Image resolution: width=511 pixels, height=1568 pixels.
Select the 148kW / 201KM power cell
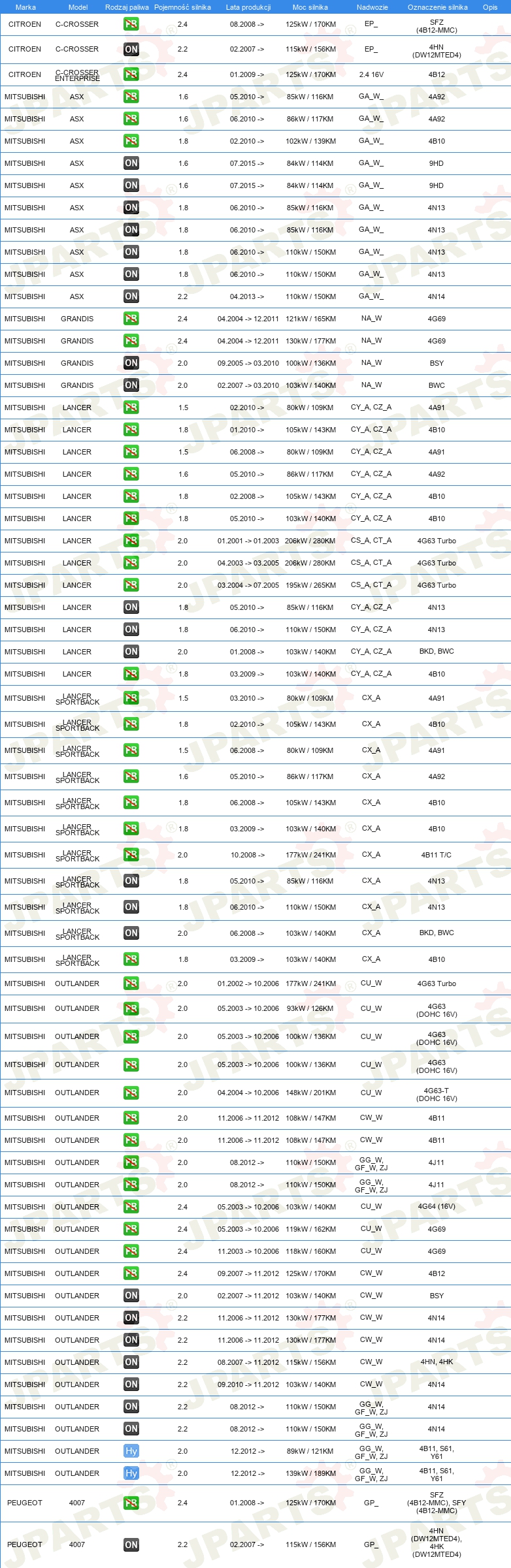click(310, 1093)
